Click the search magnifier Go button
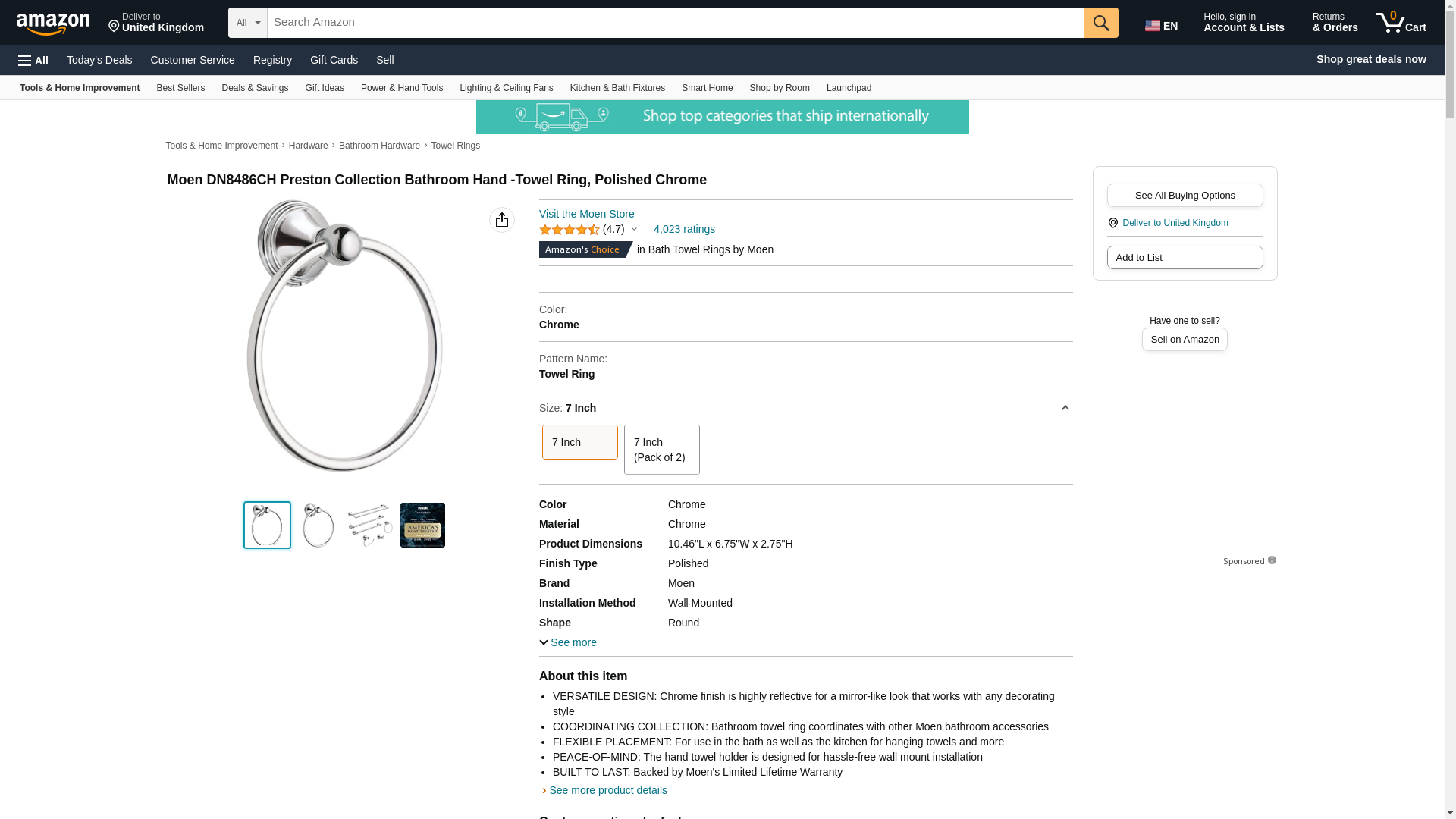This screenshot has height=819, width=1456. click(1101, 23)
